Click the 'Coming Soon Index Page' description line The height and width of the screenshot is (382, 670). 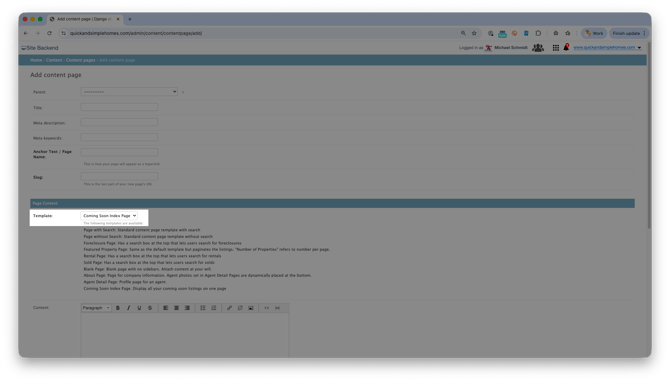click(155, 288)
